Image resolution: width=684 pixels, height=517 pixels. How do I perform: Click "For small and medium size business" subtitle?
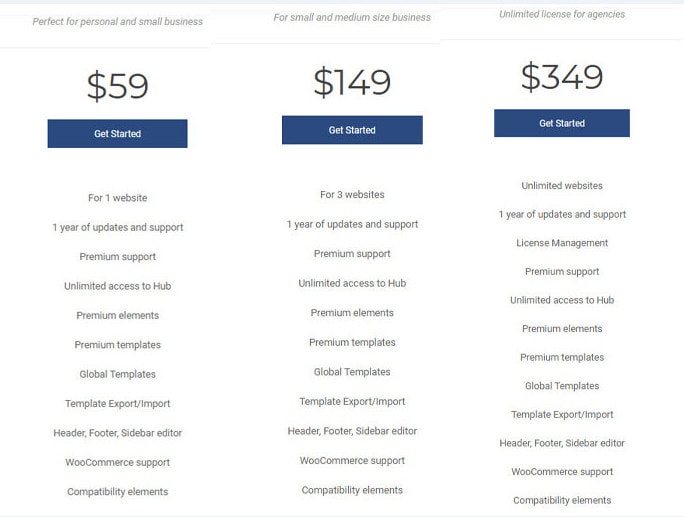tap(352, 17)
